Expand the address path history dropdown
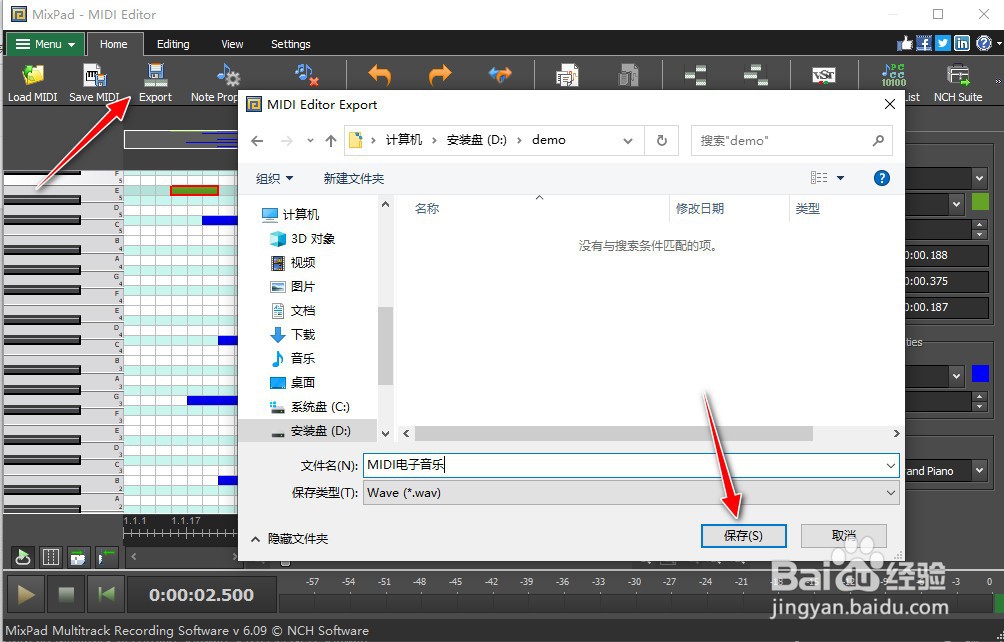The height and width of the screenshot is (642, 1004). click(628, 141)
